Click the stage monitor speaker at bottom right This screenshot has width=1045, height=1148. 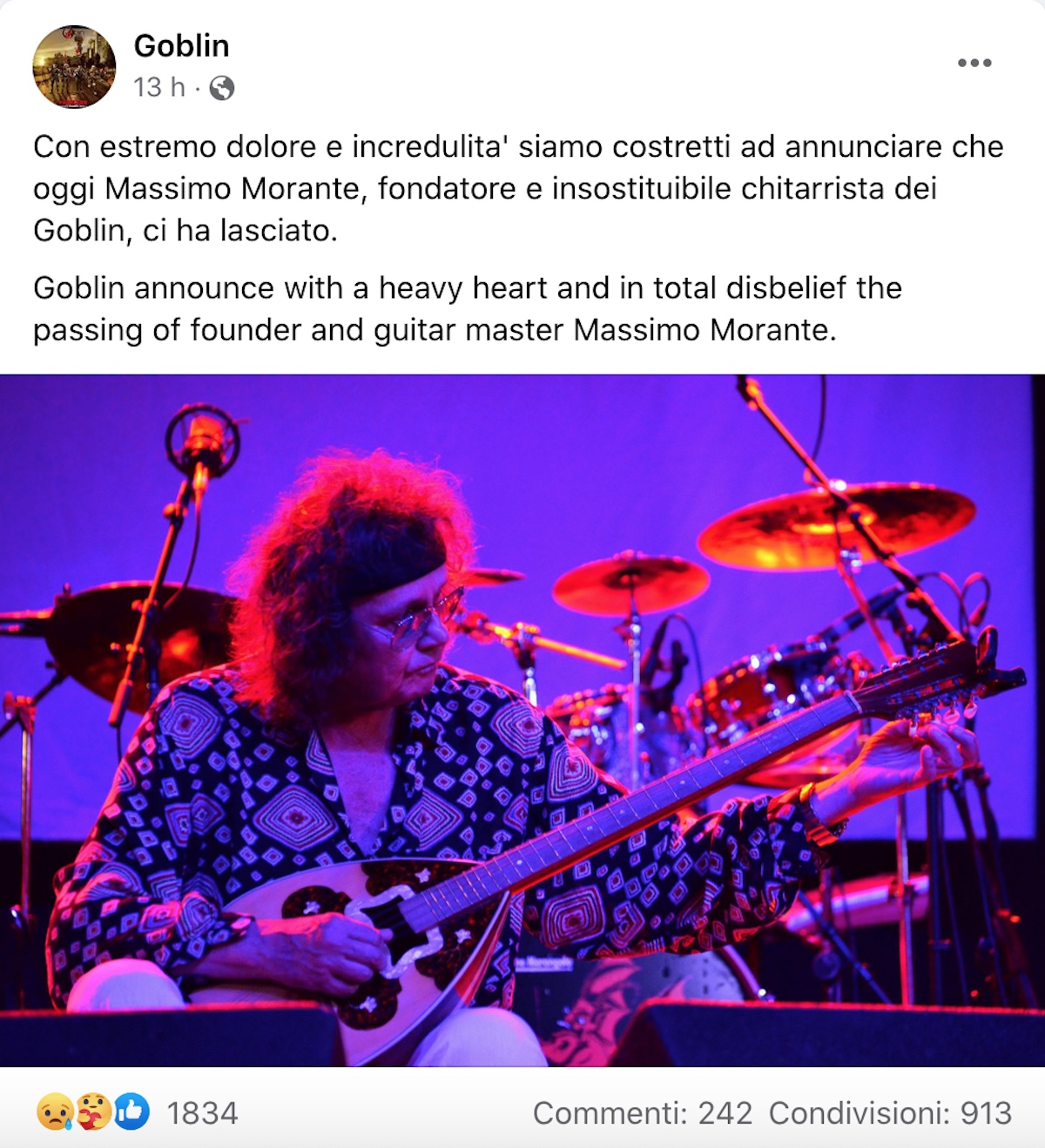pyautogui.click(x=827, y=1034)
